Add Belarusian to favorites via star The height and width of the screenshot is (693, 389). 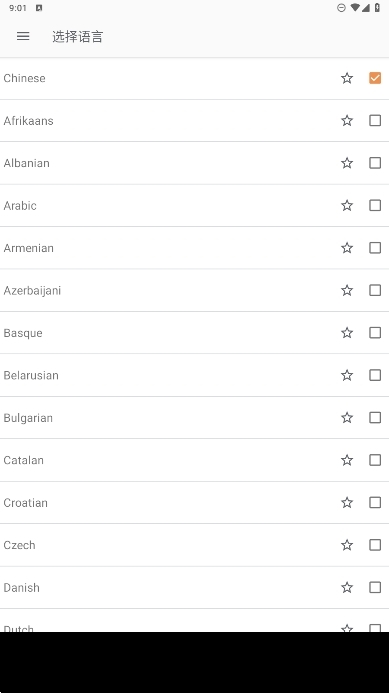tap(347, 375)
